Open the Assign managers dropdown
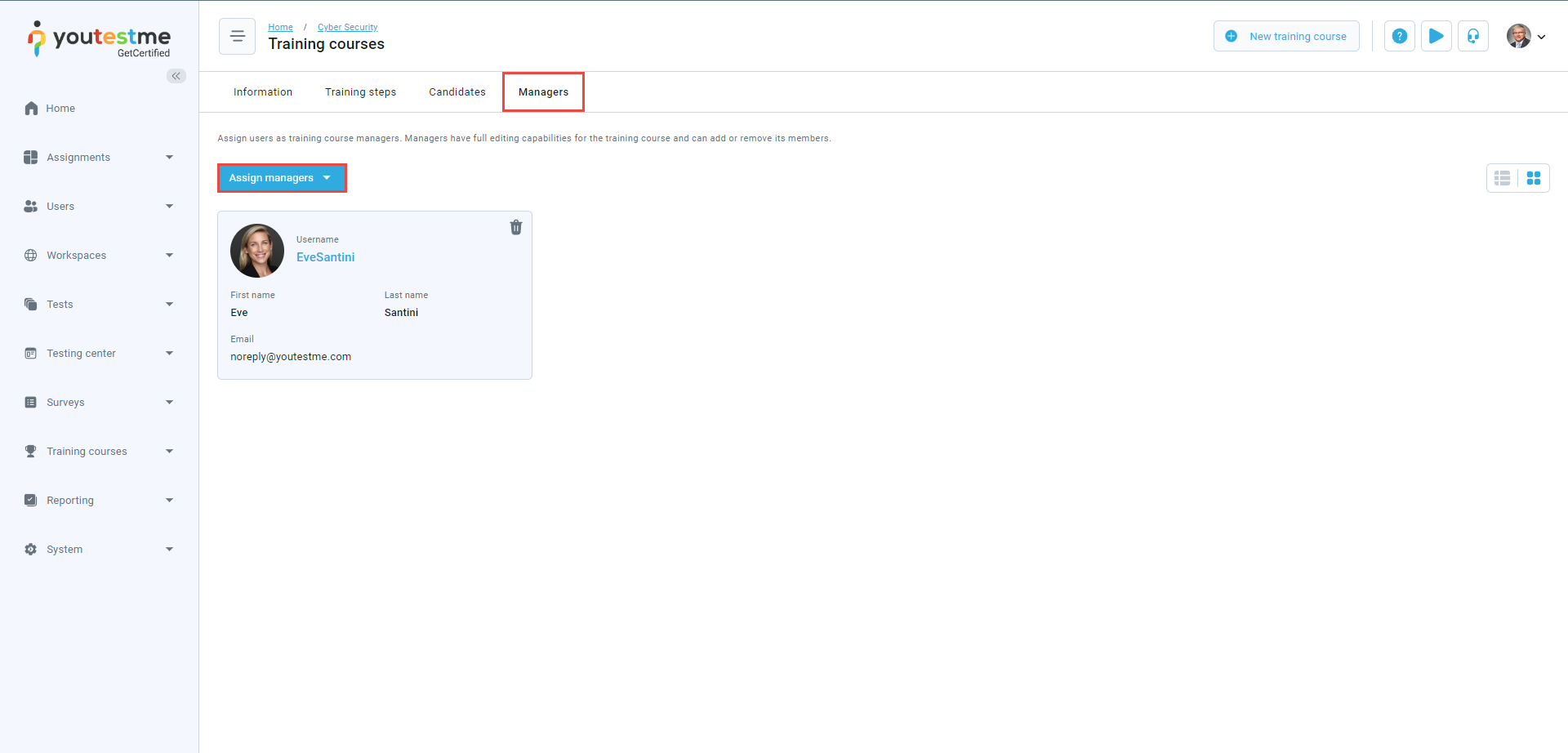 point(282,178)
